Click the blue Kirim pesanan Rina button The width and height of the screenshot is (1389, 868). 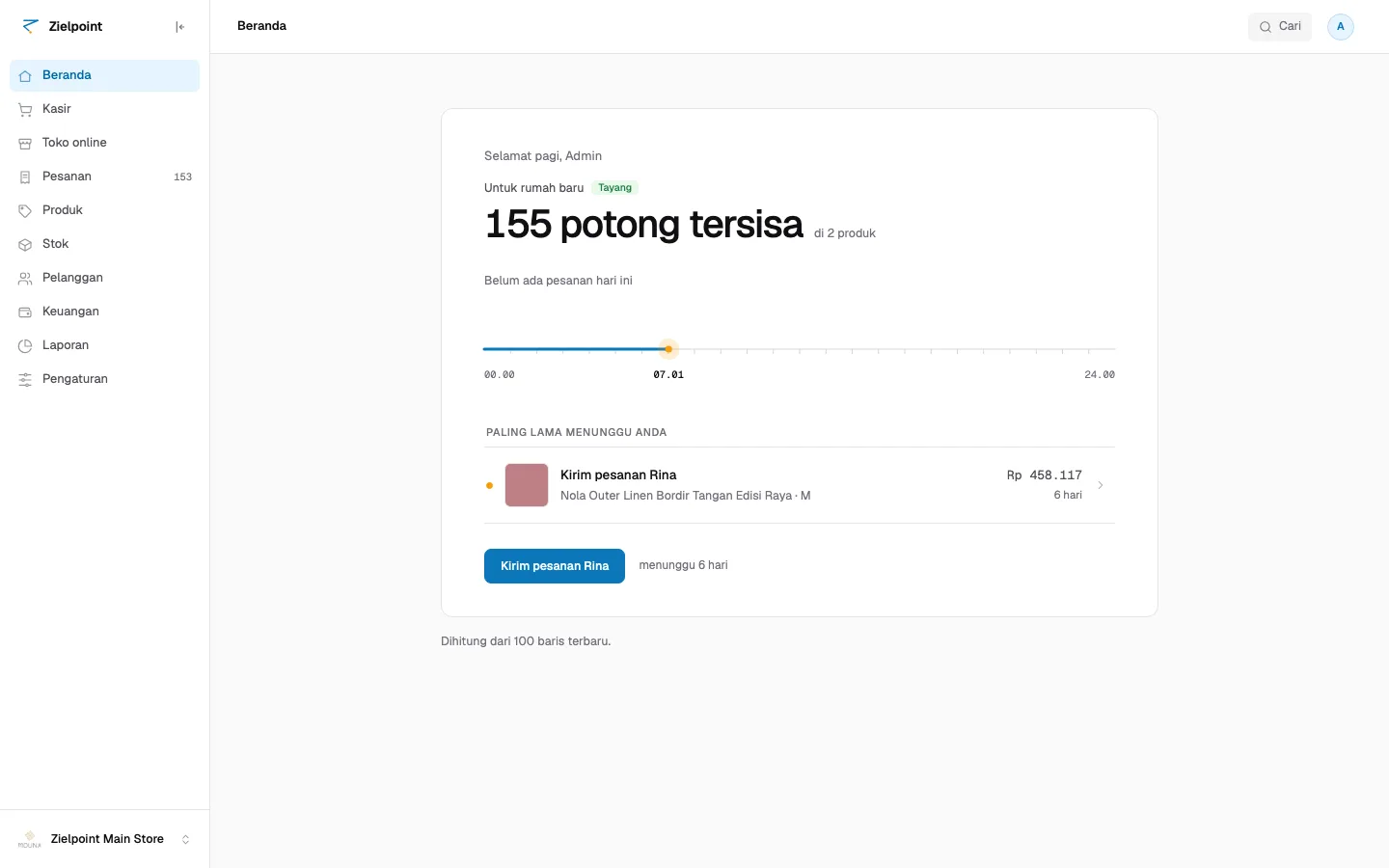pyautogui.click(x=555, y=566)
